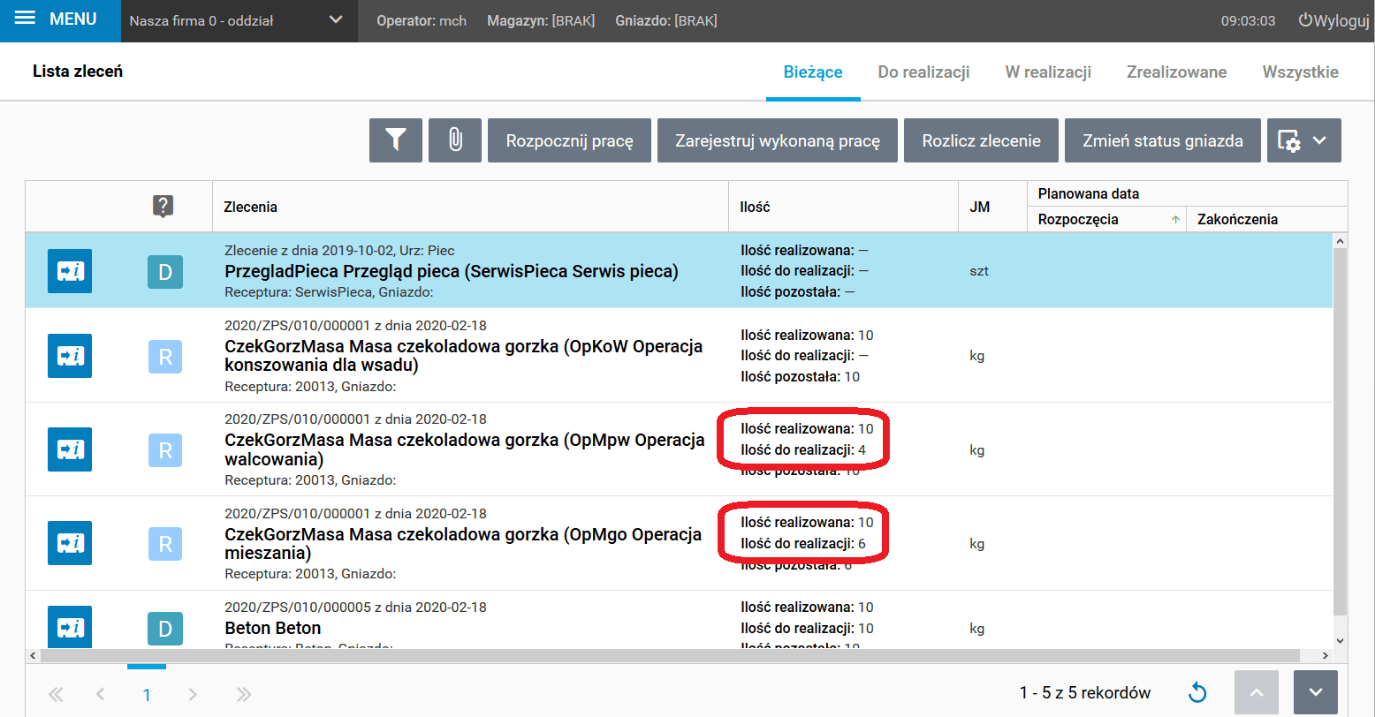Image resolution: width=1375 pixels, height=717 pixels.
Task: Click the 1 - 5 z 5 rekordów text
Action: pos(1085,692)
